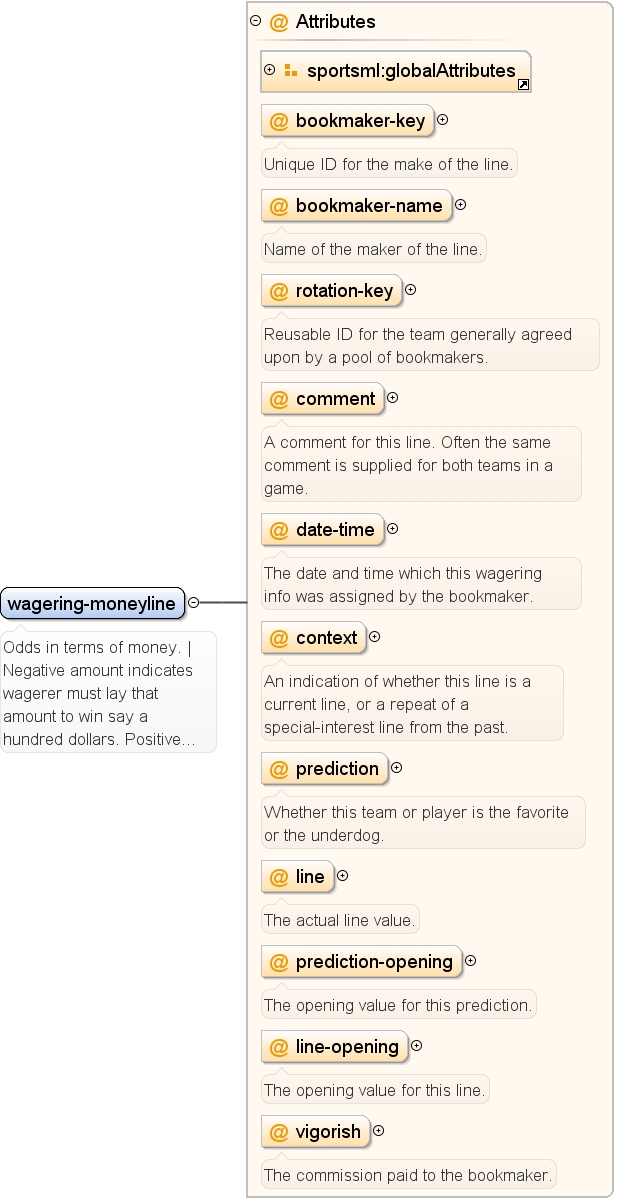This screenshot has width=631, height=1199.
Task: Click plus icon next to date-time
Action: tap(392, 528)
